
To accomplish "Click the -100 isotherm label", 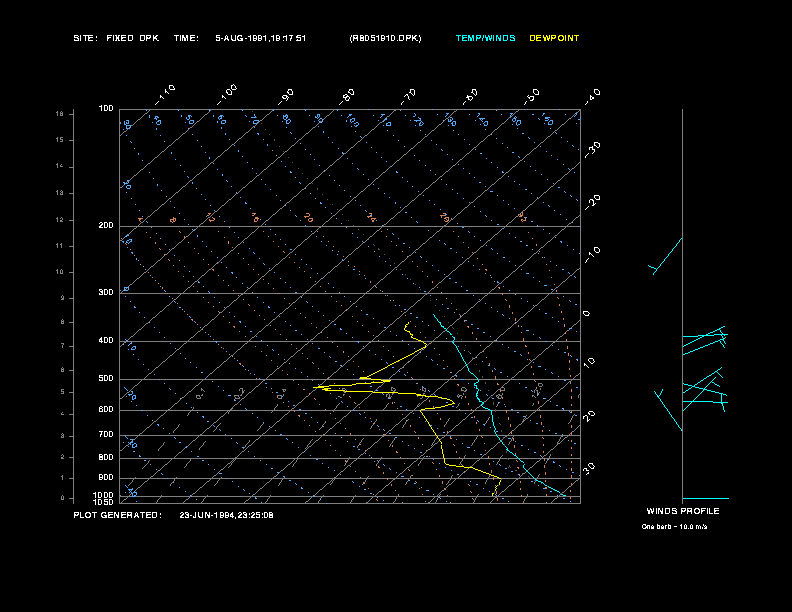I will tap(227, 94).
